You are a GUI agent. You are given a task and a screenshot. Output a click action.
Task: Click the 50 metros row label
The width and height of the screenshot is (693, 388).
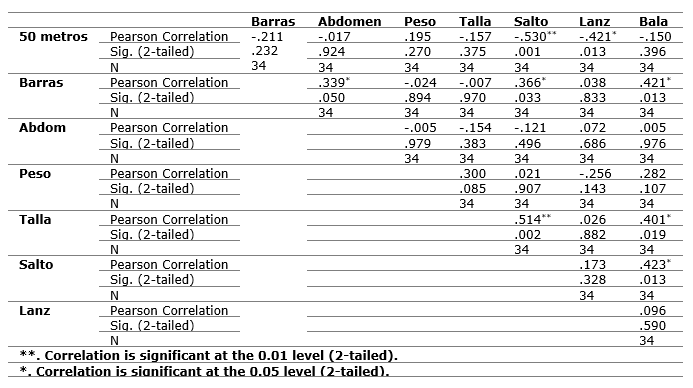pyautogui.click(x=53, y=37)
